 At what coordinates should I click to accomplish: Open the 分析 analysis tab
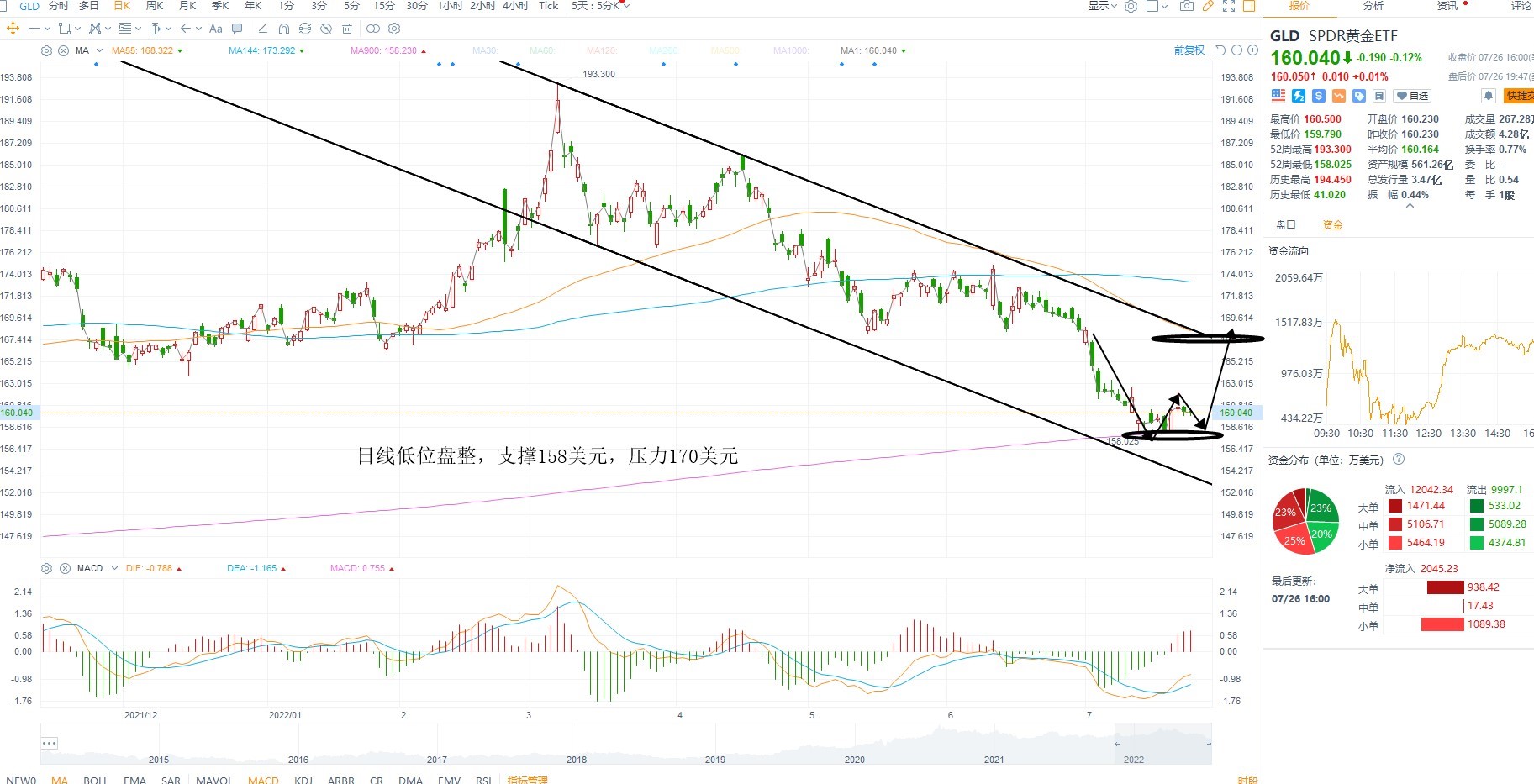[x=1373, y=6]
